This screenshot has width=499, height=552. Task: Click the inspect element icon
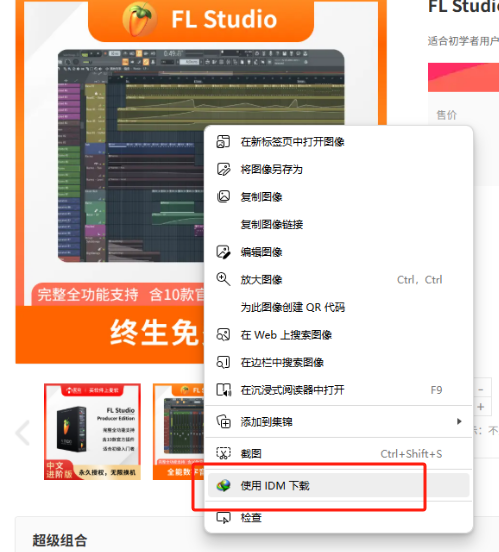click(x=223, y=518)
